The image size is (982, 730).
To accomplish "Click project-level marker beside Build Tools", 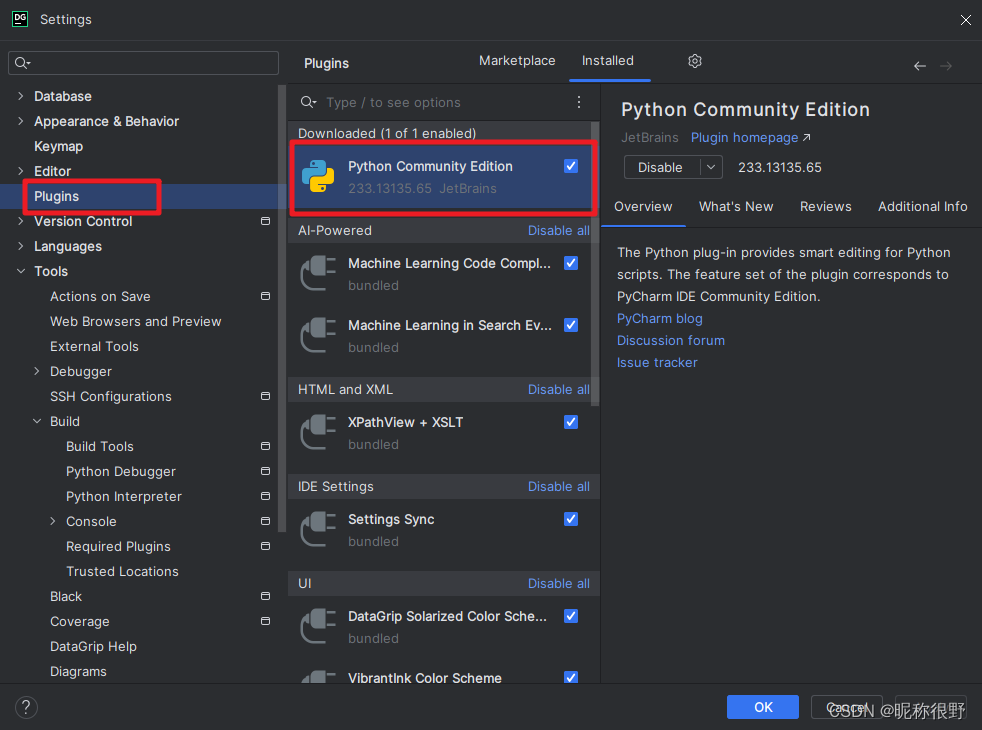I will pyautogui.click(x=266, y=446).
